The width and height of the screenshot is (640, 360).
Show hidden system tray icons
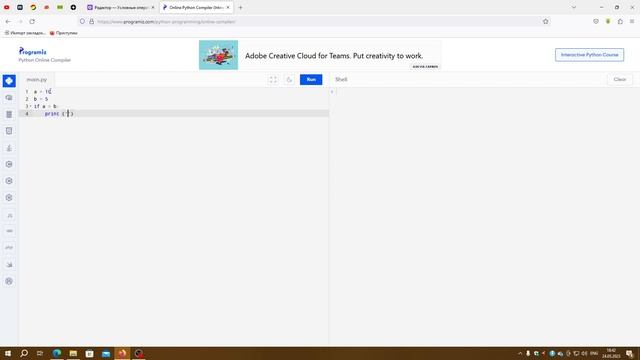(520, 353)
